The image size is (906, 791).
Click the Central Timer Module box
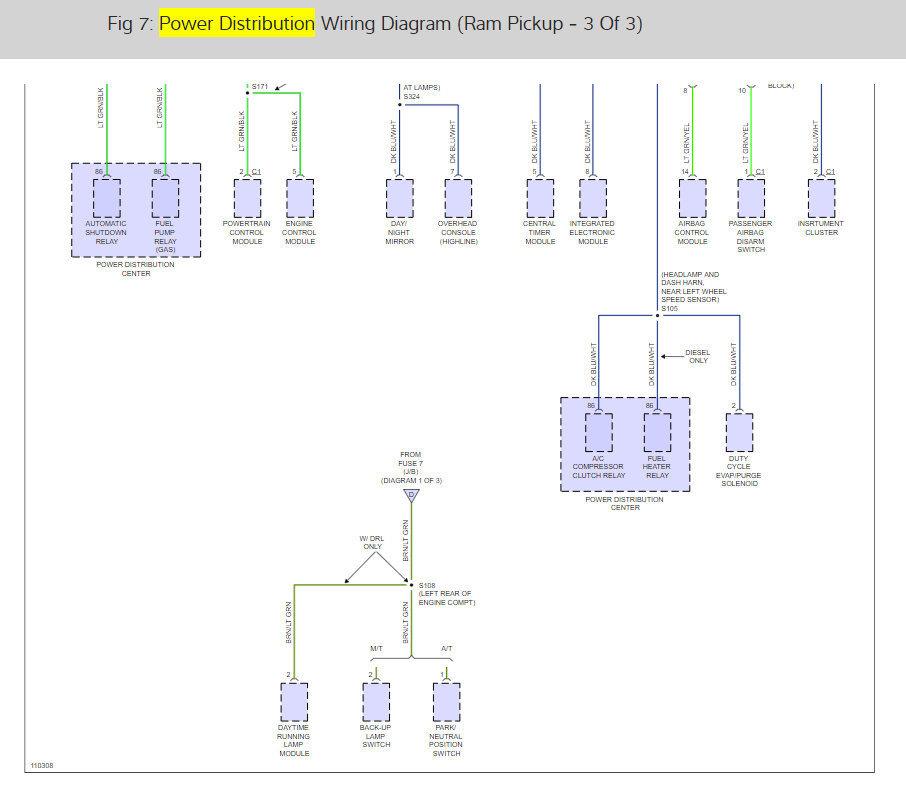[x=540, y=198]
